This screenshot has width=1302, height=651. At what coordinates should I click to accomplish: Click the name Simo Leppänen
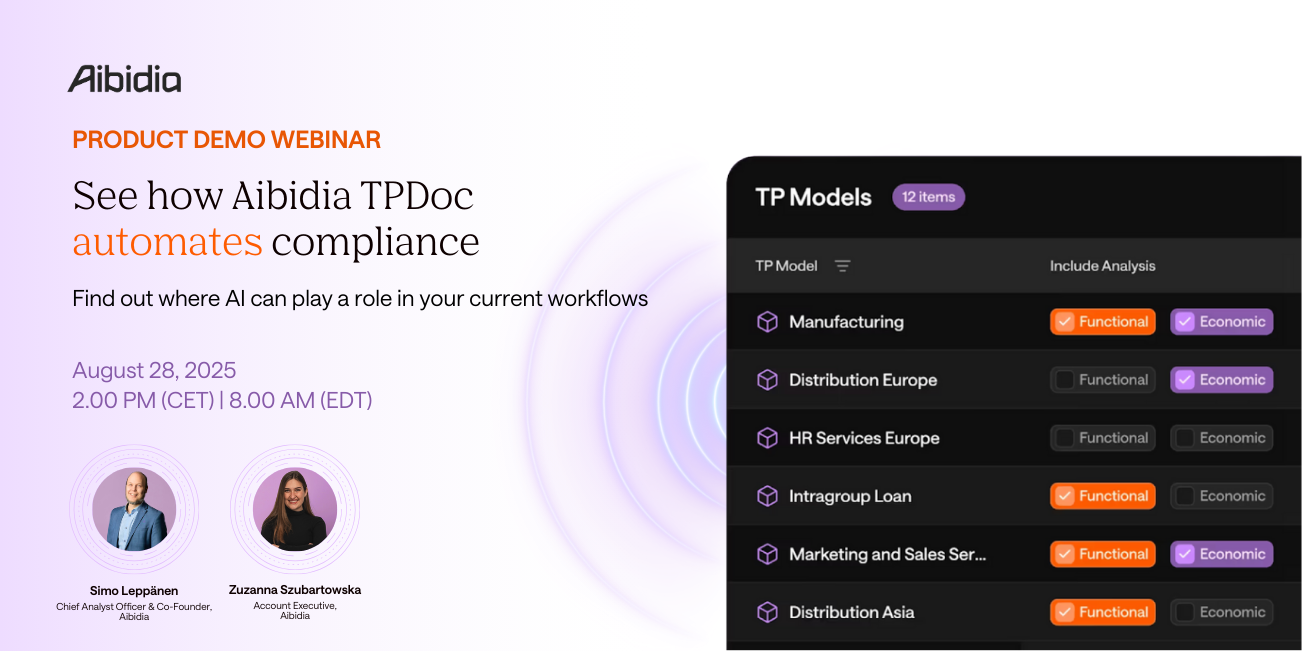tap(134, 591)
